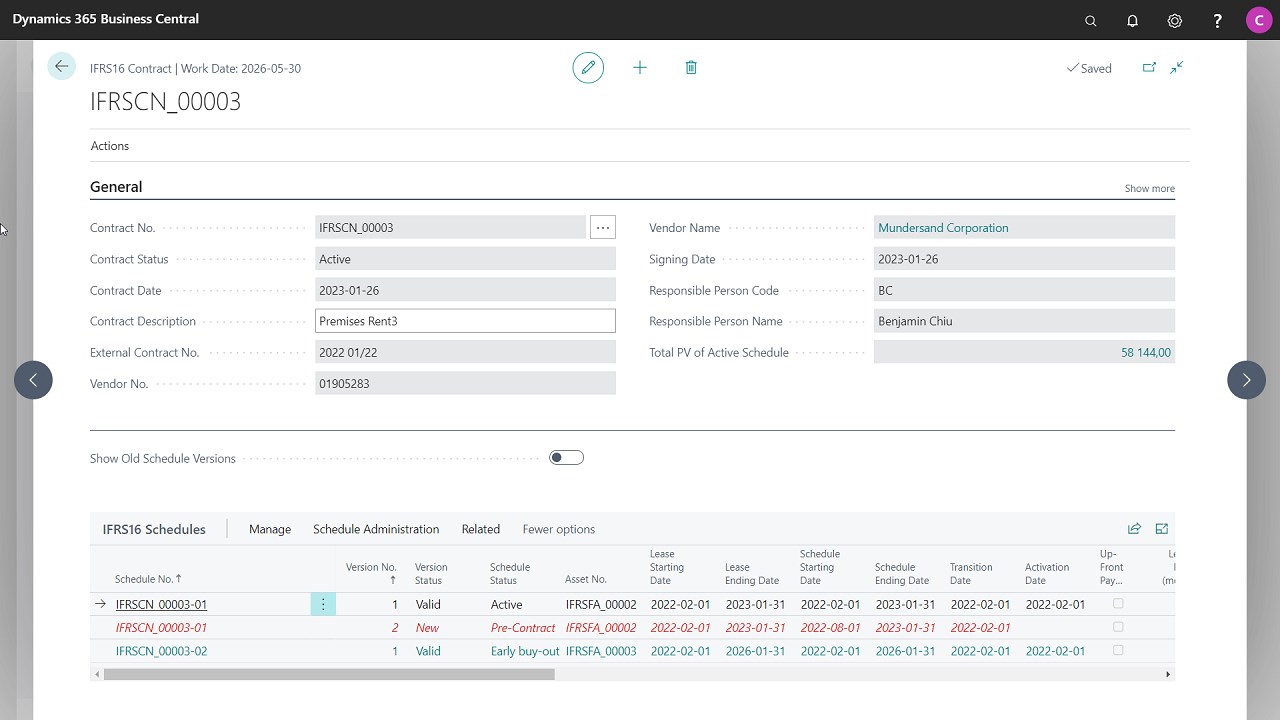1280x720 pixels.
Task: Open row options for IFRSCN_00003-01 Valid
Action: [323, 604]
